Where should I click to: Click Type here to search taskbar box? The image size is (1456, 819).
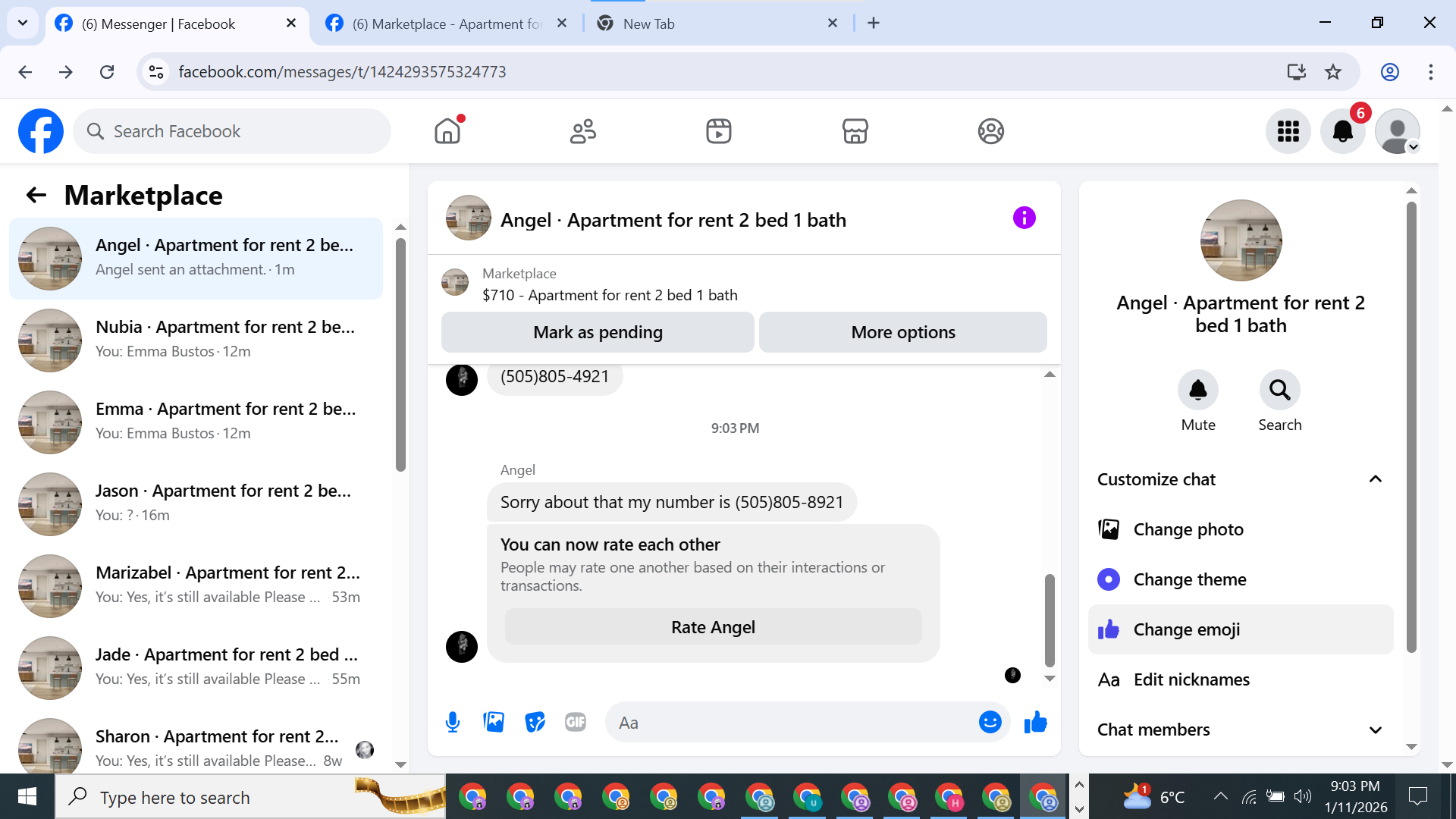250,797
